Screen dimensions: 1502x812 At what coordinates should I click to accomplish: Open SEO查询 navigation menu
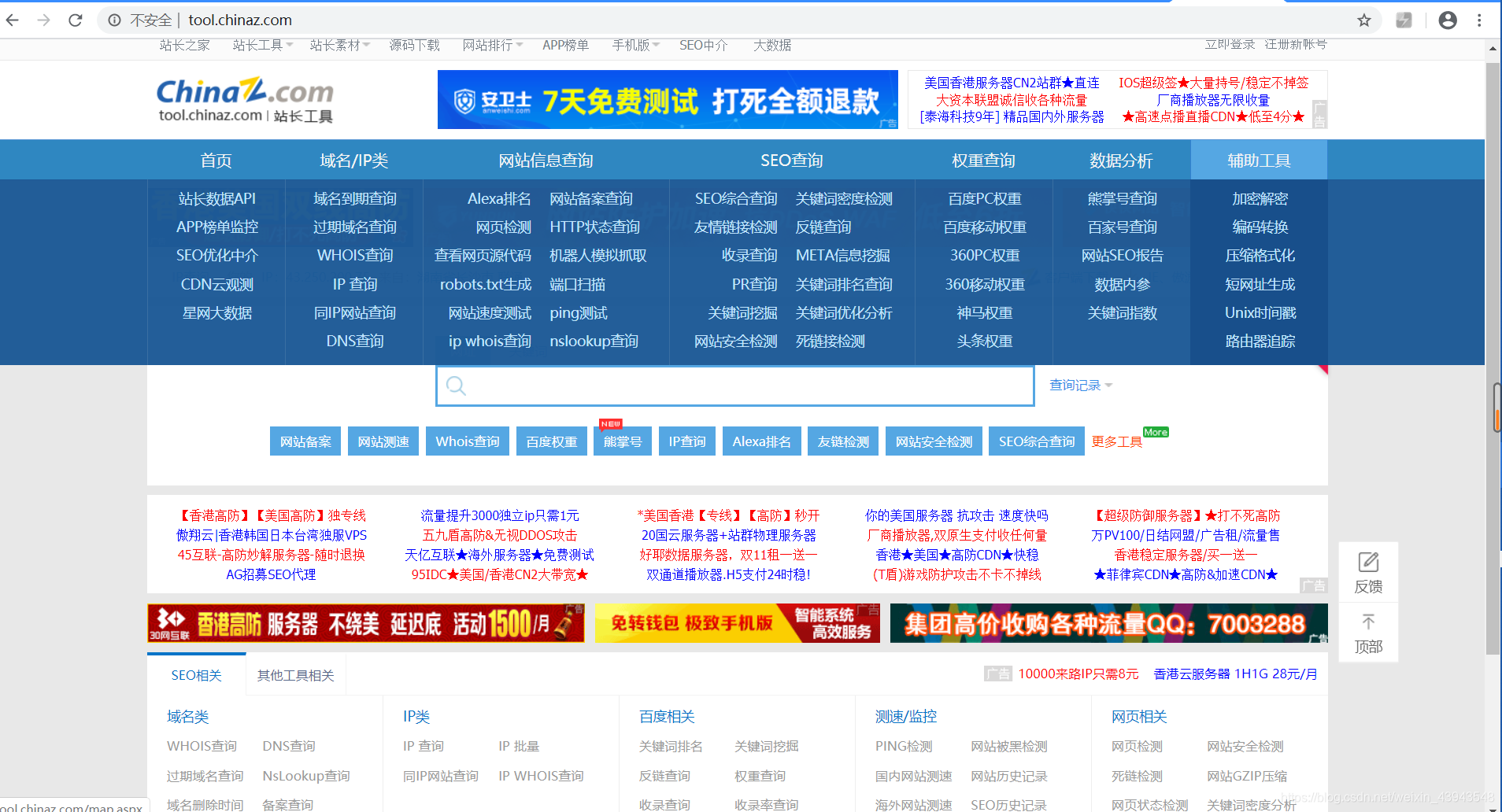(x=792, y=161)
